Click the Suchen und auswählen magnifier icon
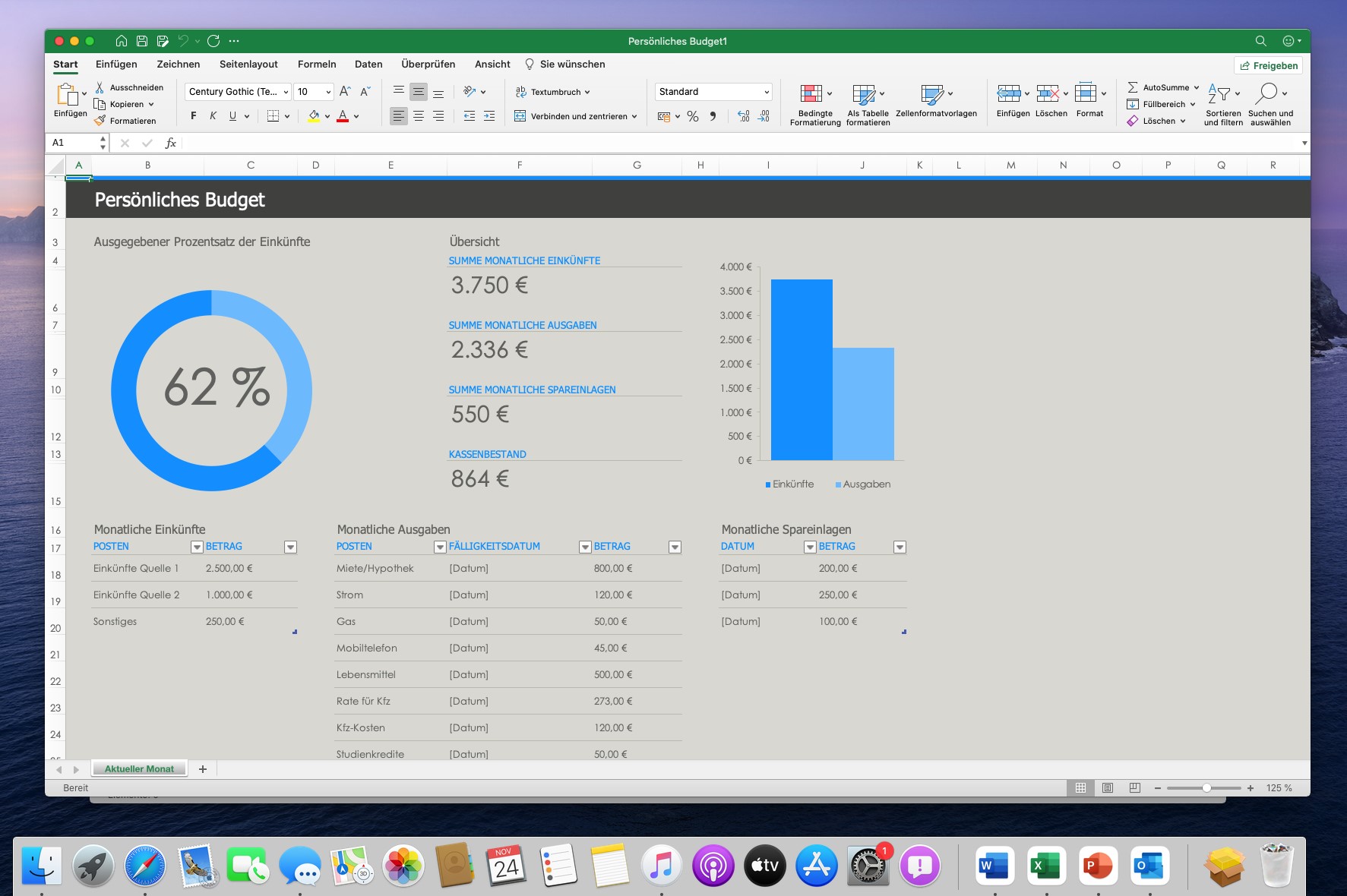Viewport: 1347px width, 896px height. coord(1266,93)
